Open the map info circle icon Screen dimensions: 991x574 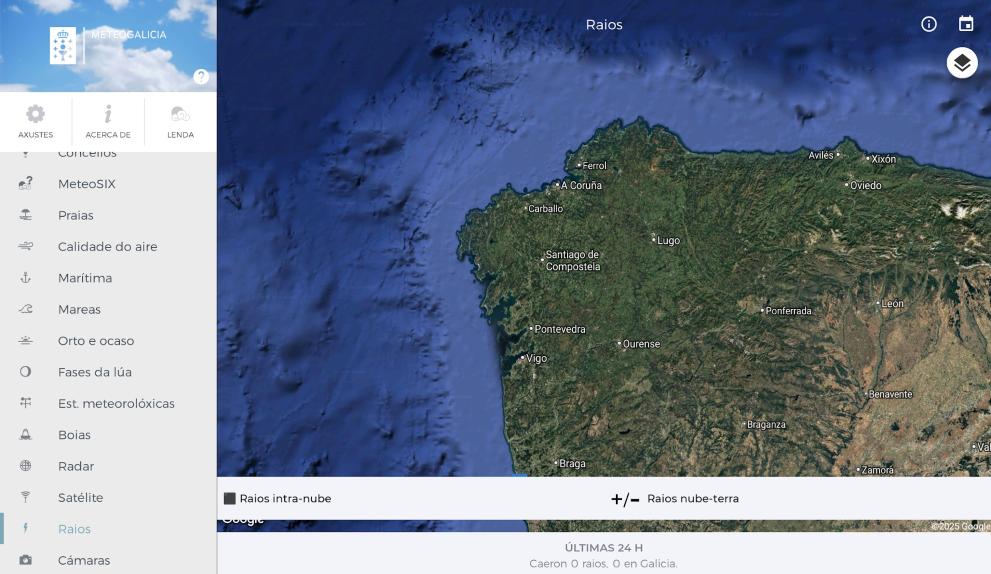(928, 24)
